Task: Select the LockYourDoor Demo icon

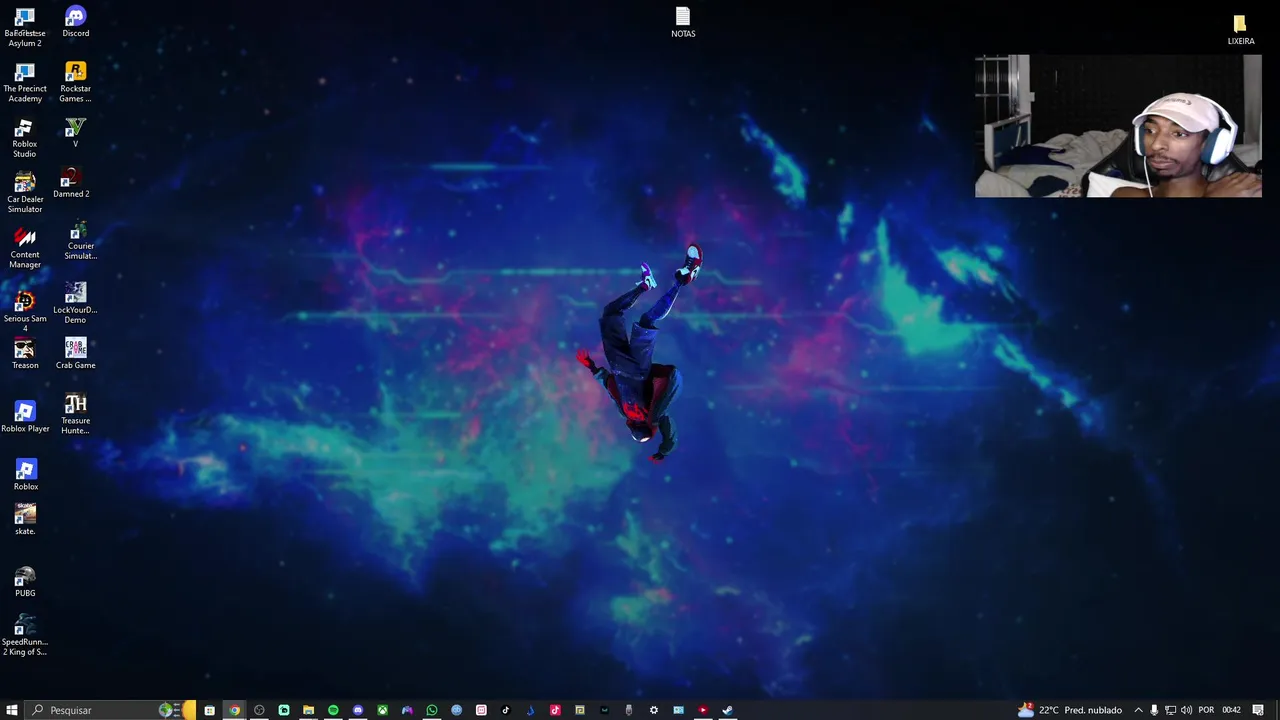Action: point(75,303)
